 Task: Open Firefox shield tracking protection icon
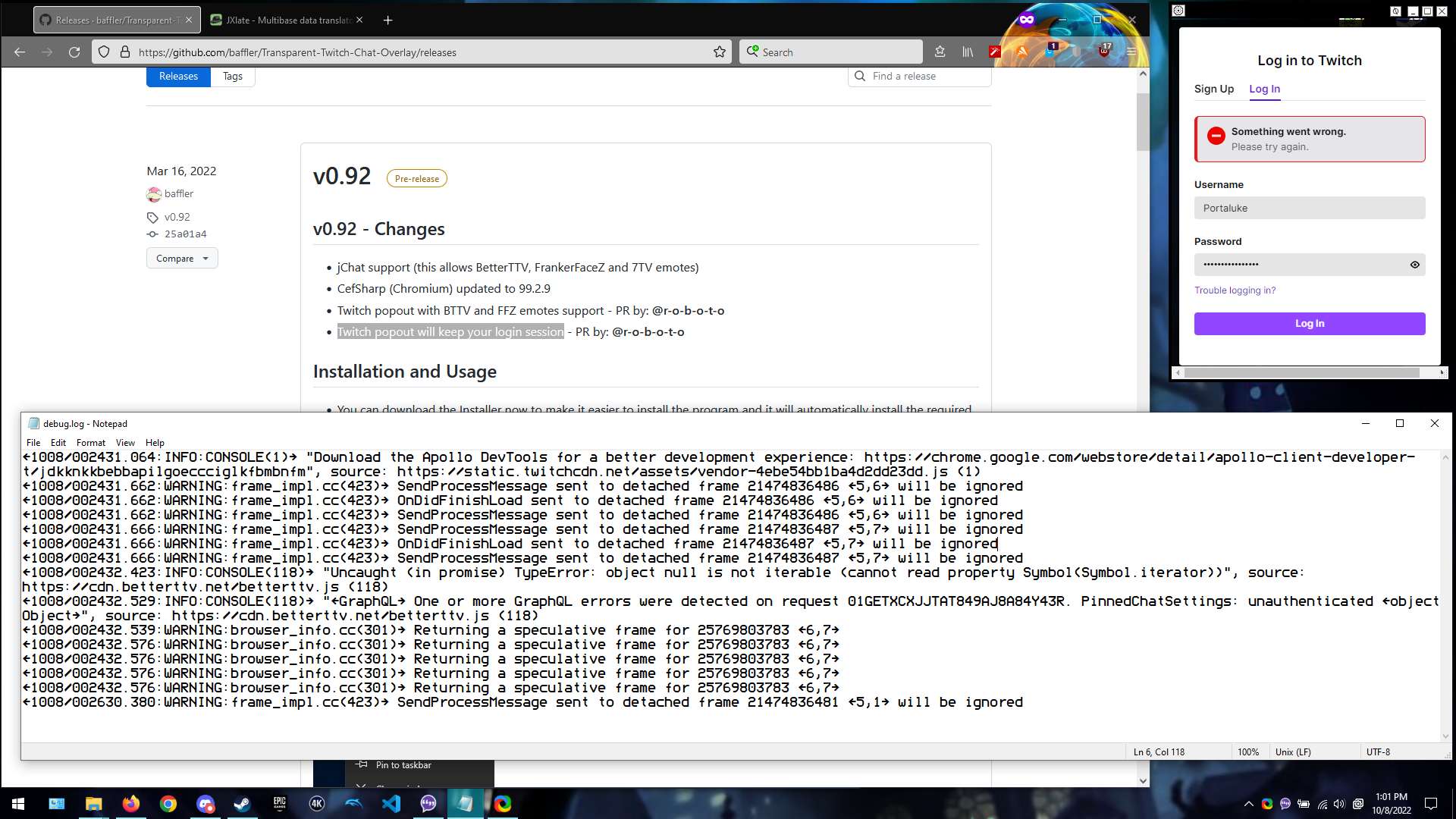104,52
